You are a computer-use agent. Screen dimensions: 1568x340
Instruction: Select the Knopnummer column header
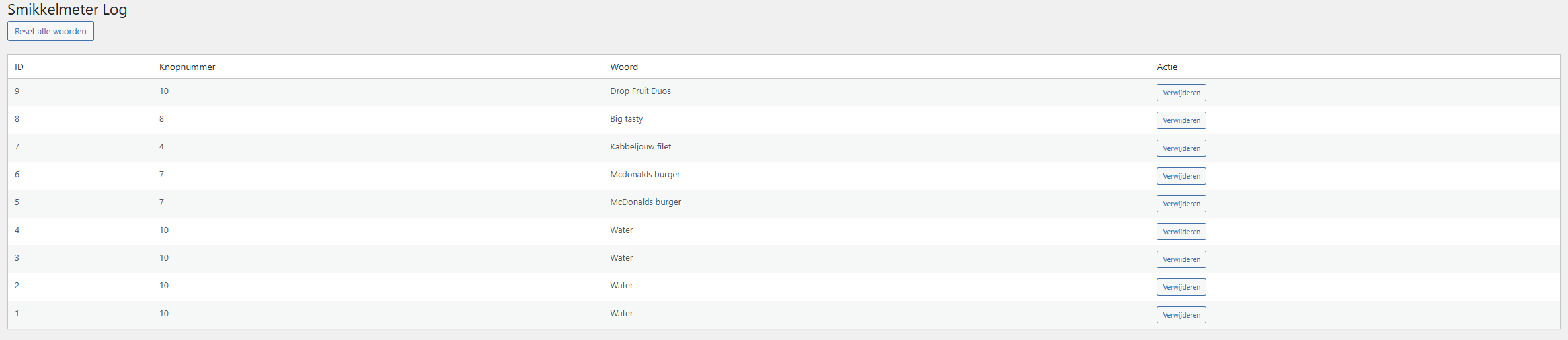pos(187,67)
